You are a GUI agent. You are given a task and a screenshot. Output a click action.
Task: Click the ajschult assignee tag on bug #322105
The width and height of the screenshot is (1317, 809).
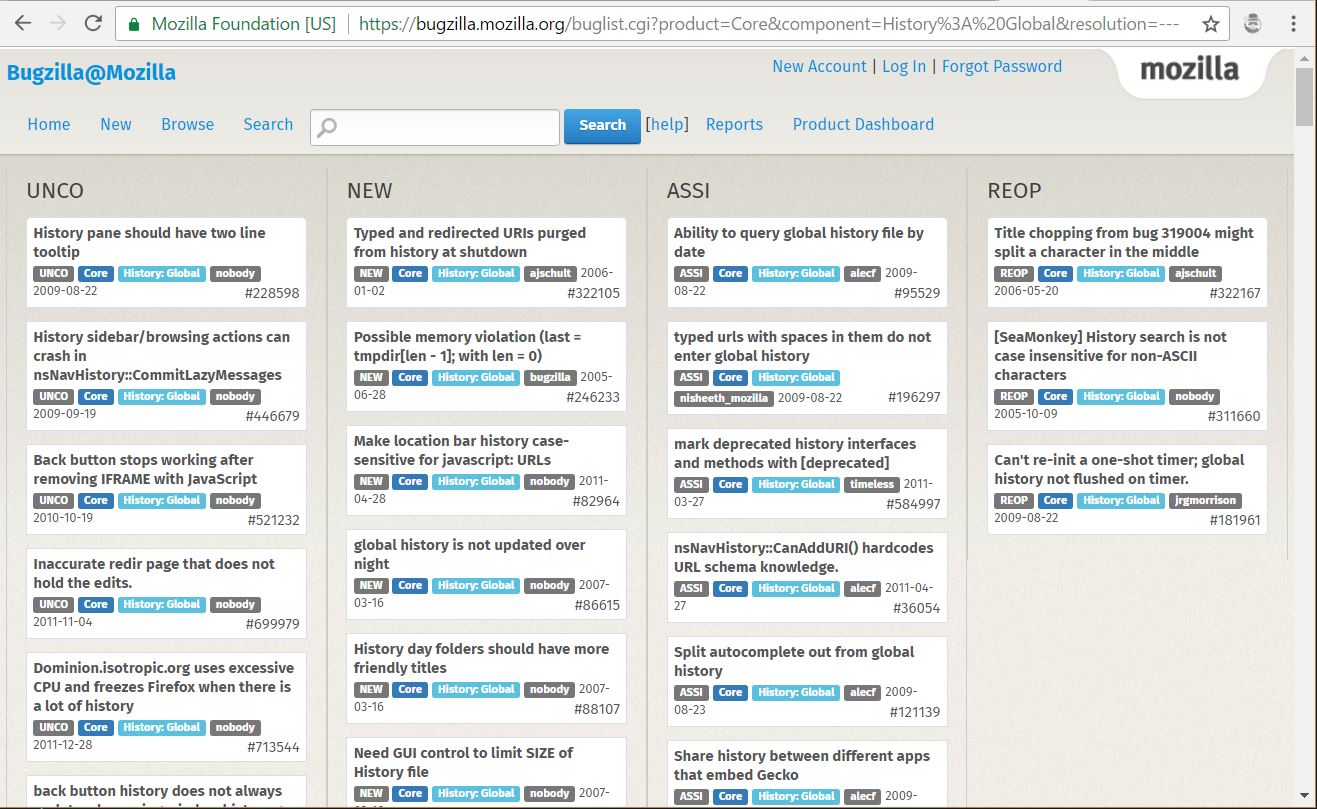click(550, 273)
